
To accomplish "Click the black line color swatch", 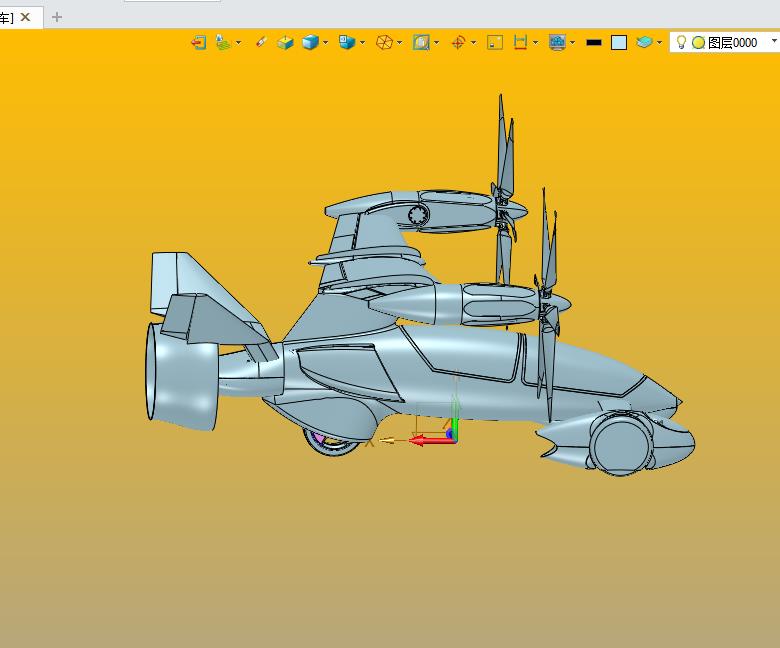I will (594, 43).
